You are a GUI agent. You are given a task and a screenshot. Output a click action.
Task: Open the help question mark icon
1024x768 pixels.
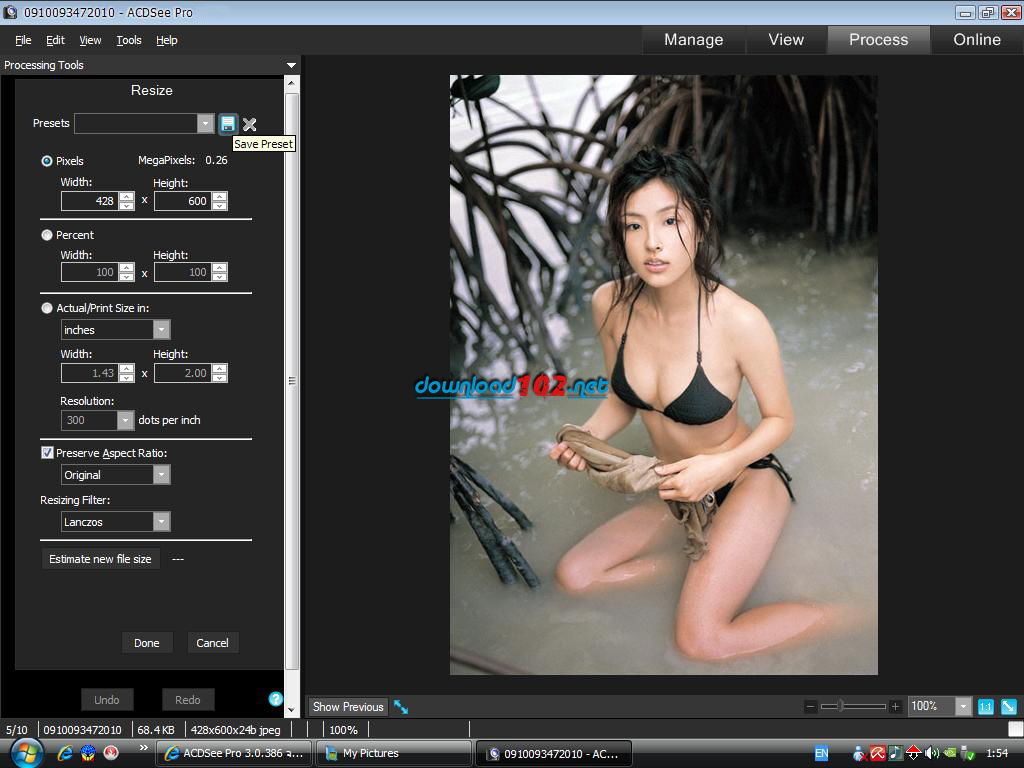276,699
